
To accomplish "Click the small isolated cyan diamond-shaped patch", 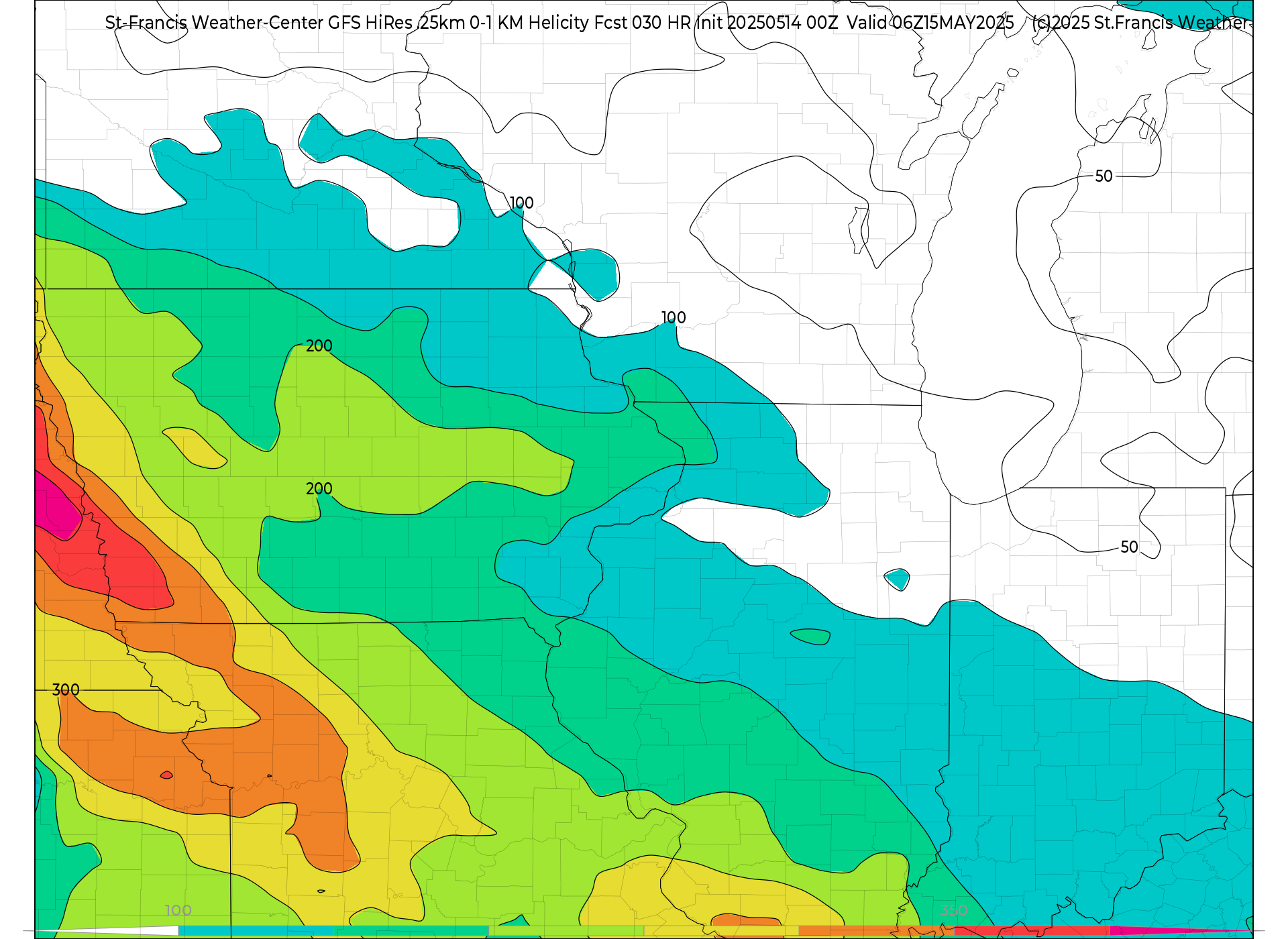I will [897, 579].
